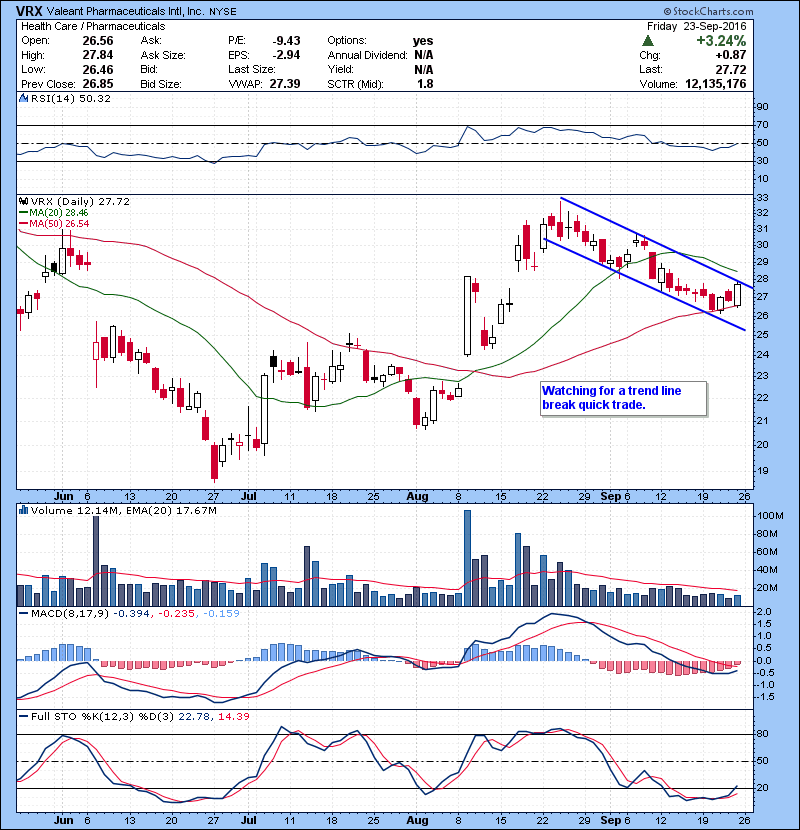
Task: Click the Open value 26.56
Action: point(98,41)
